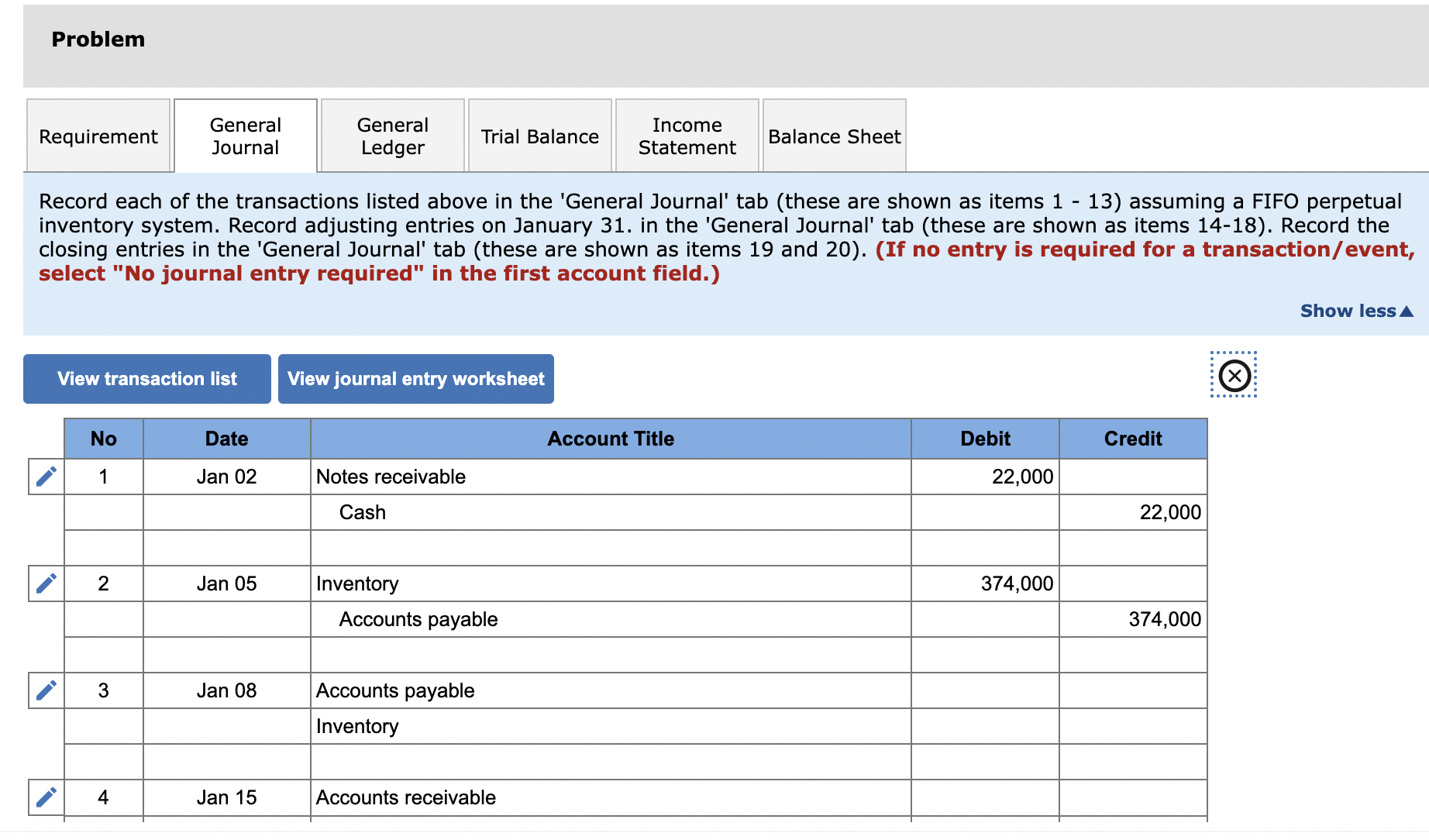Open the Trial Balance tab
Screen dimensions: 1429x840
(x=539, y=136)
